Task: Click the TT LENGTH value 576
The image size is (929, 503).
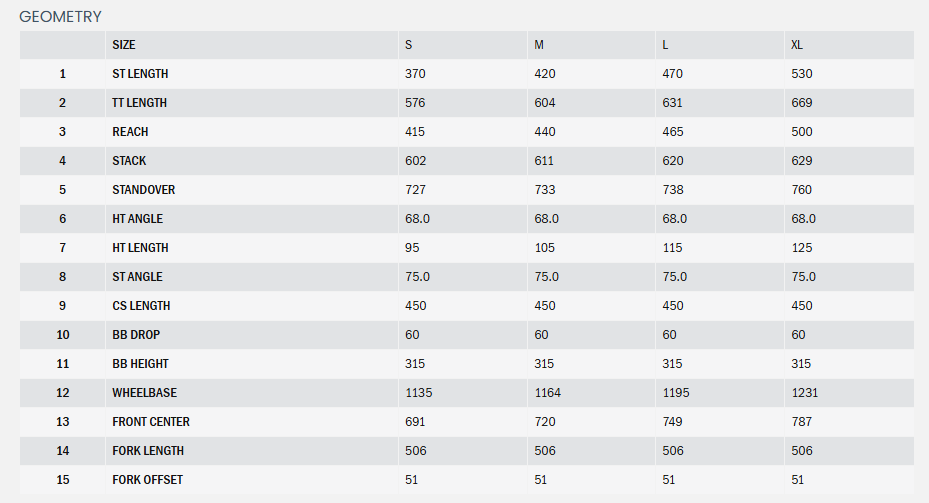Action: [x=415, y=103]
